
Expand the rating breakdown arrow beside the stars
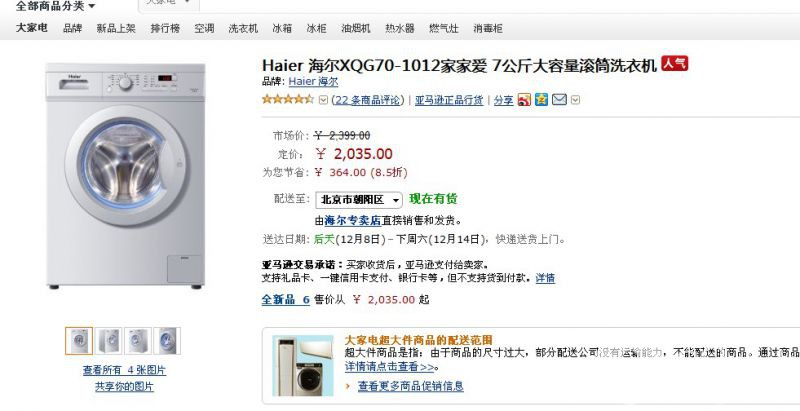pyautogui.click(x=323, y=100)
